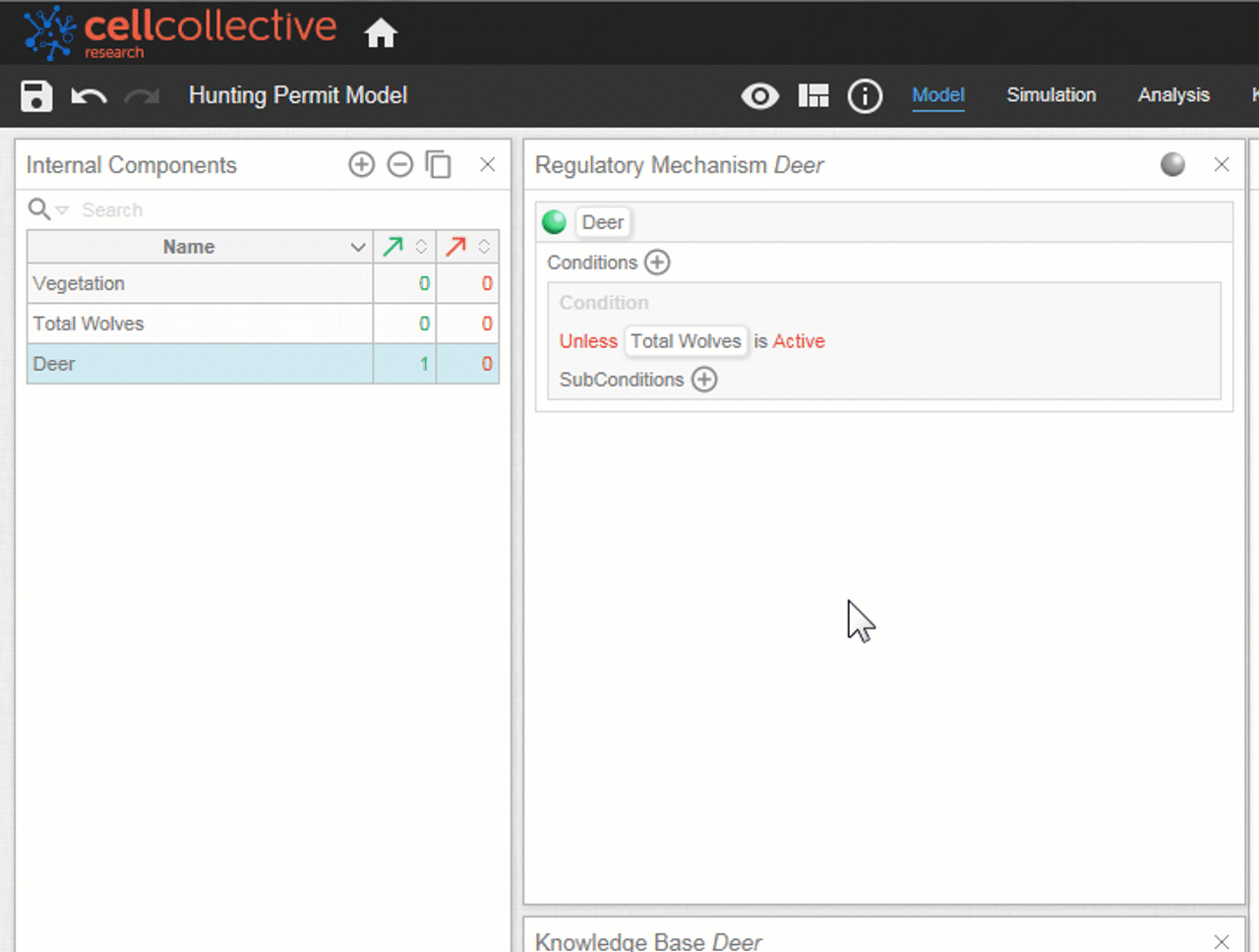The height and width of the screenshot is (952, 1259).
Task: Add a SubCondition with plus icon
Action: (704, 380)
